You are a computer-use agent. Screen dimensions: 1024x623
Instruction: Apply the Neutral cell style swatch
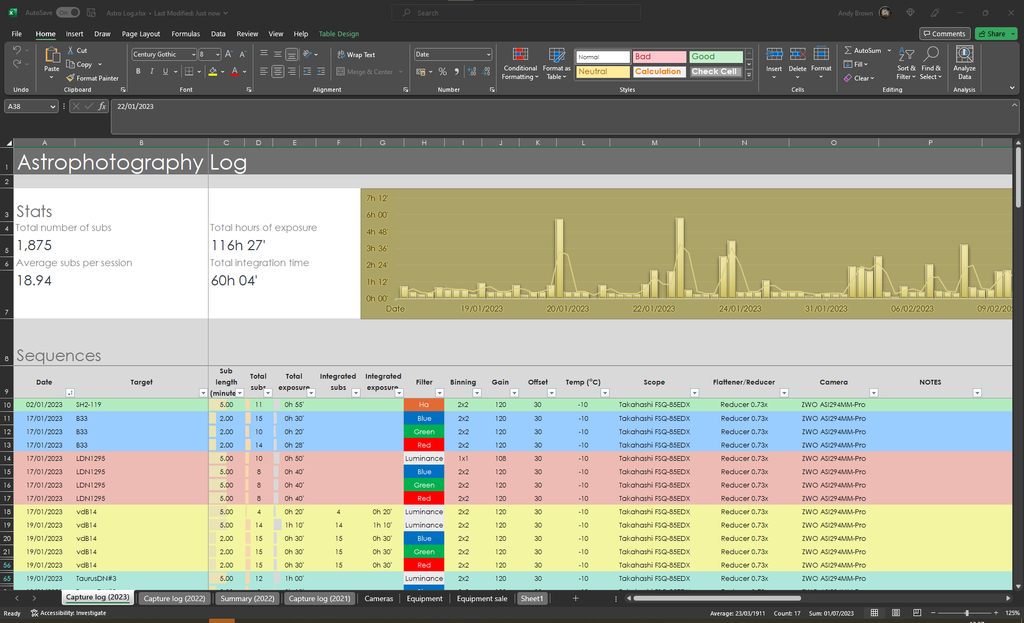pyautogui.click(x=602, y=72)
